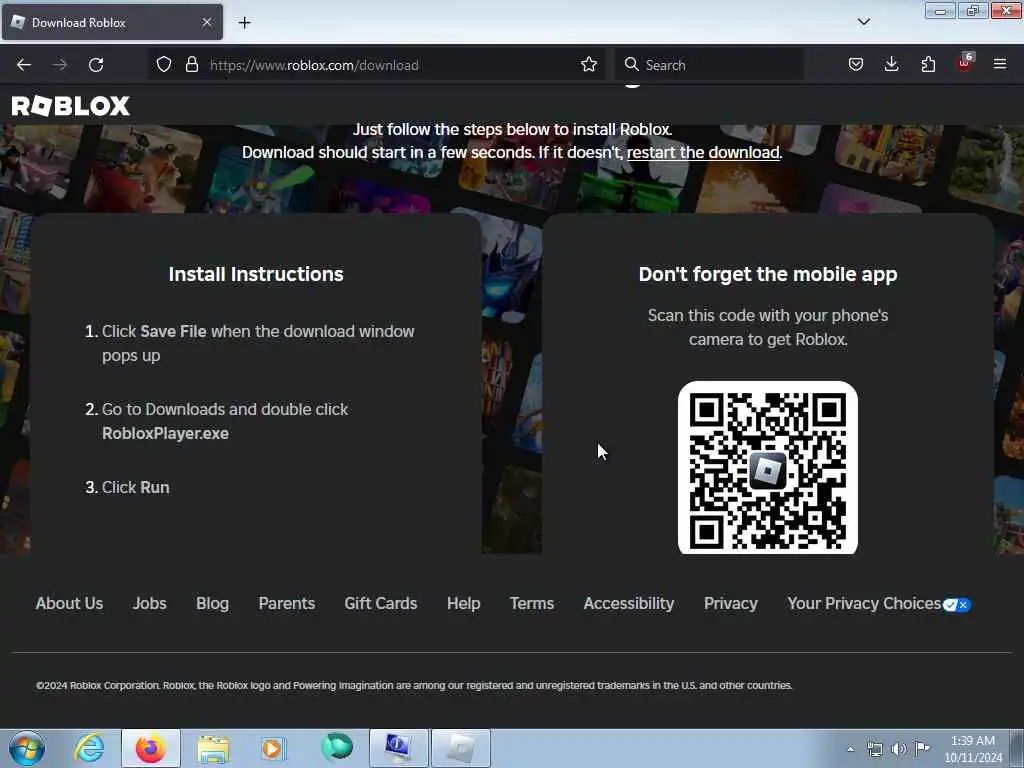
Task: Open the extensions puzzle icon
Action: [x=928, y=64]
